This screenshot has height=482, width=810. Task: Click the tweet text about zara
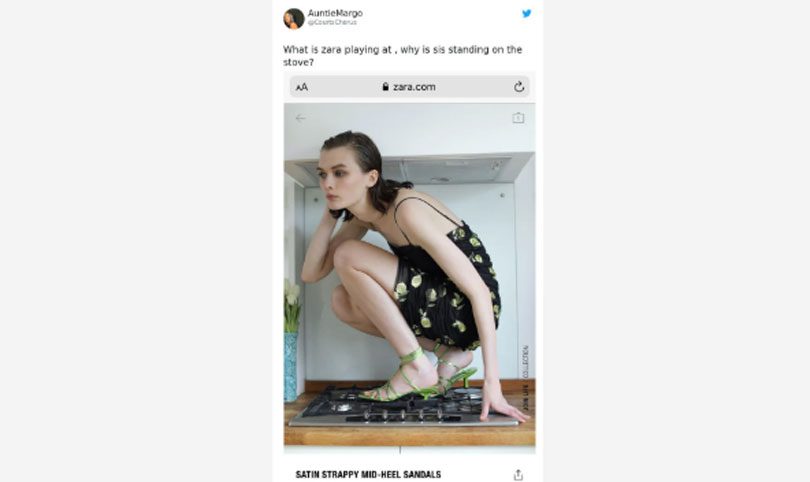click(402, 56)
